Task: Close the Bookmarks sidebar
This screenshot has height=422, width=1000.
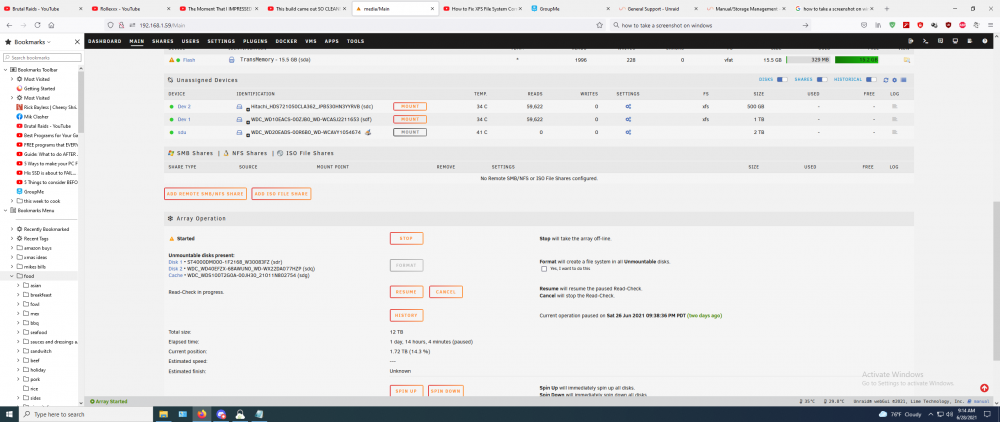Action: coord(77,41)
